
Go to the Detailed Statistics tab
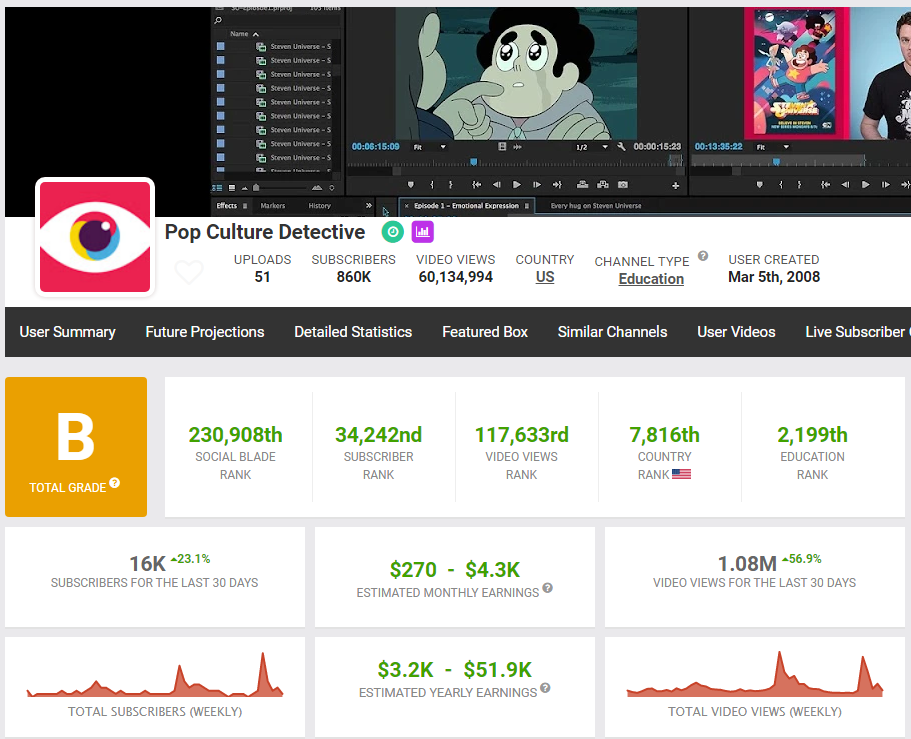coord(353,332)
